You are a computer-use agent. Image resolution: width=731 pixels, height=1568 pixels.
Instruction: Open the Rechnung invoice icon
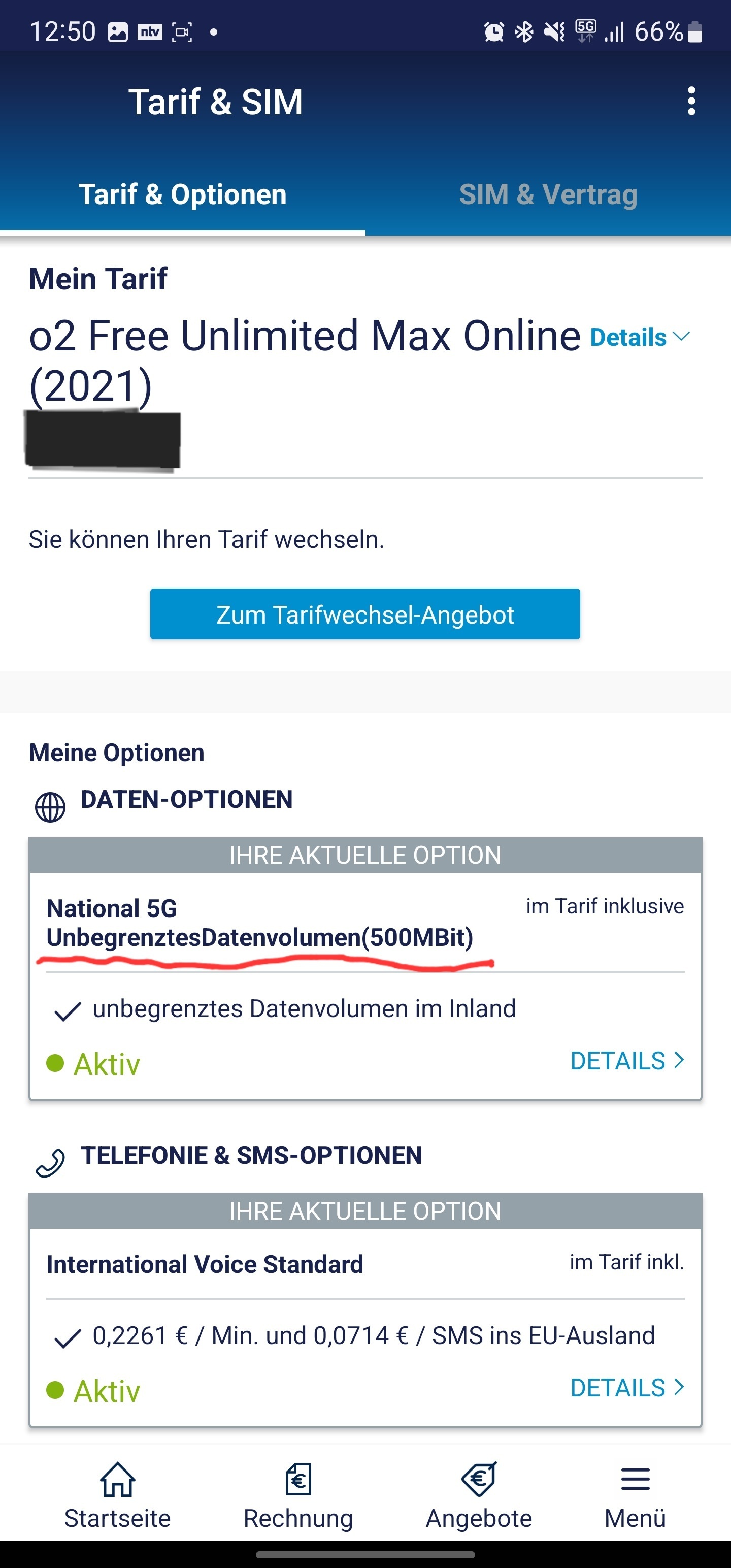[x=298, y=1479]
